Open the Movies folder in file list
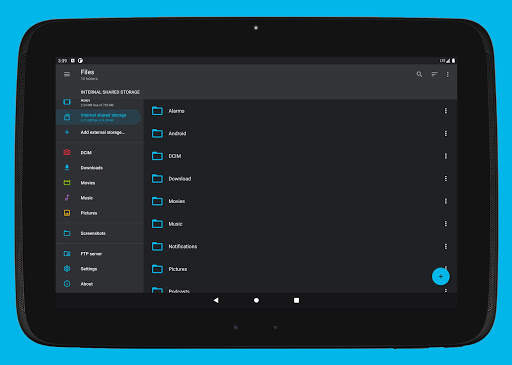512x365 pixels. 300,201
